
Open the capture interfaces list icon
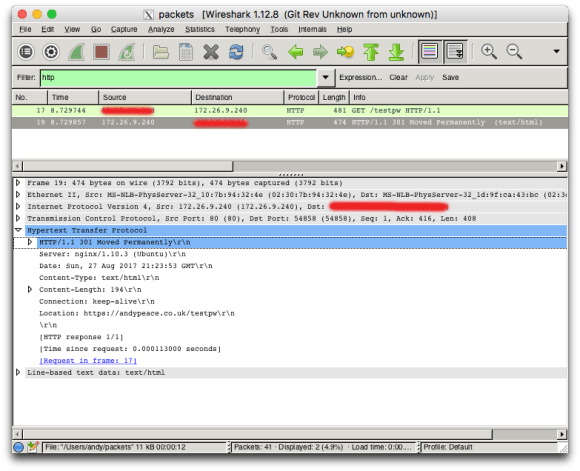pos(26,51)
